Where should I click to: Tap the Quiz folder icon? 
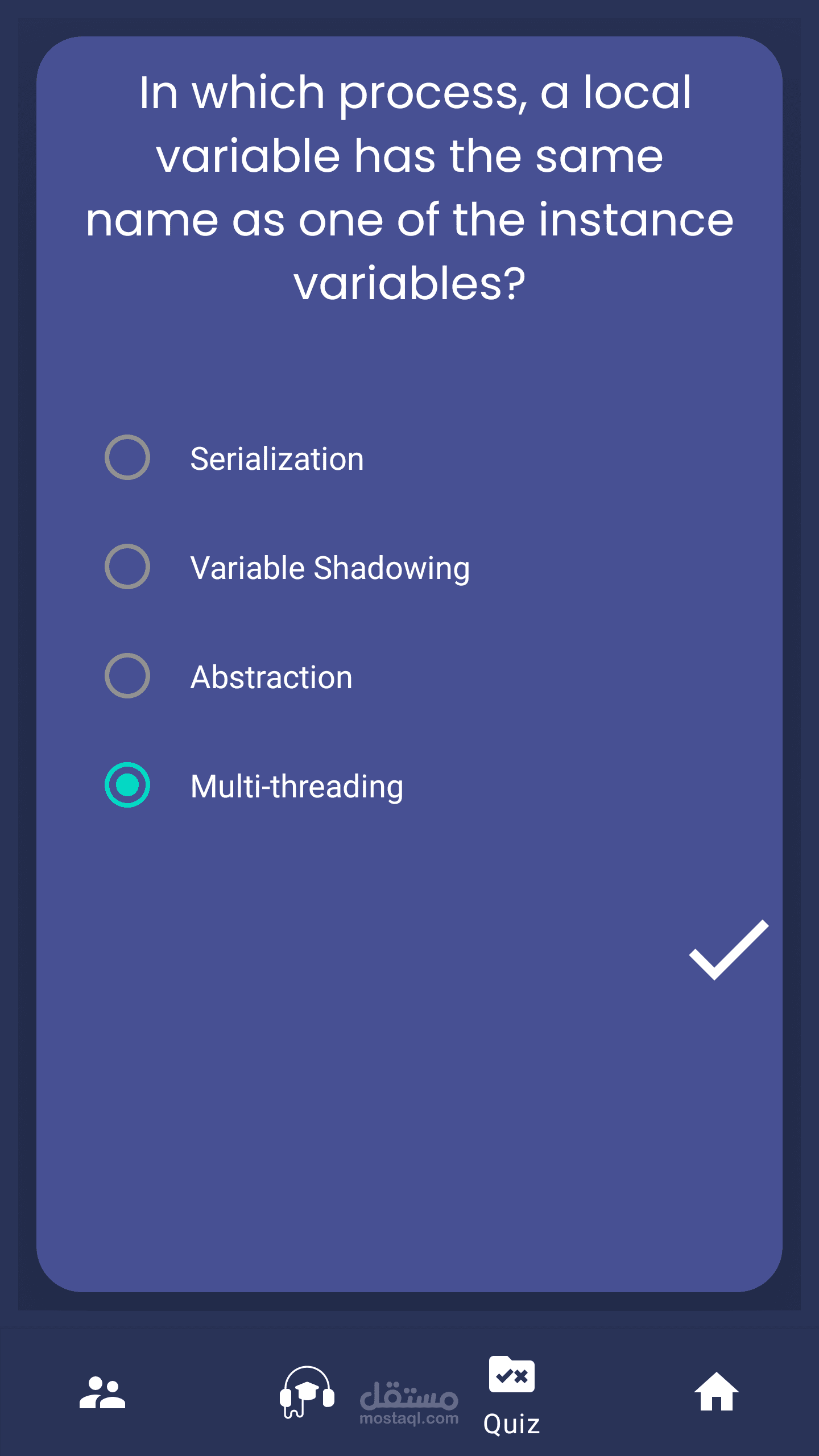click(x=512, y=1375)
